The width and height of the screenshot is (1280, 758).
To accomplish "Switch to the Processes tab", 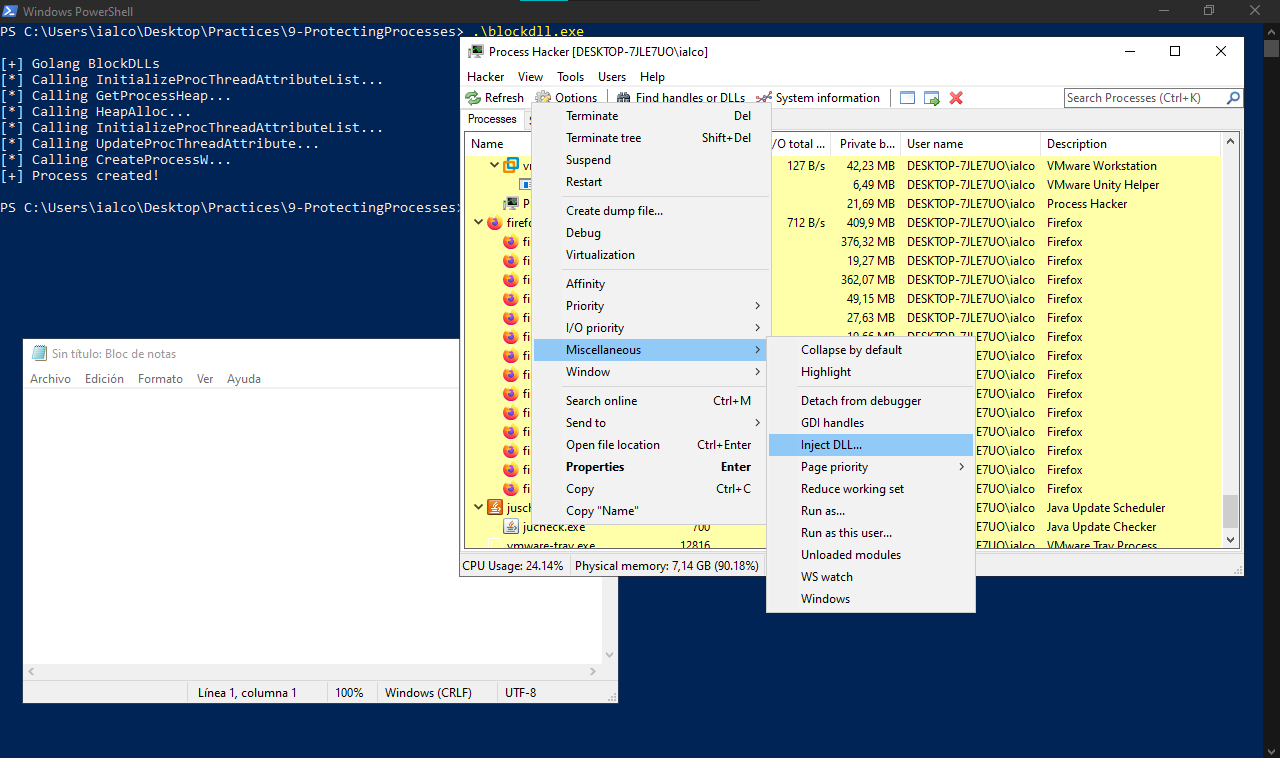I will click(492, 119).
